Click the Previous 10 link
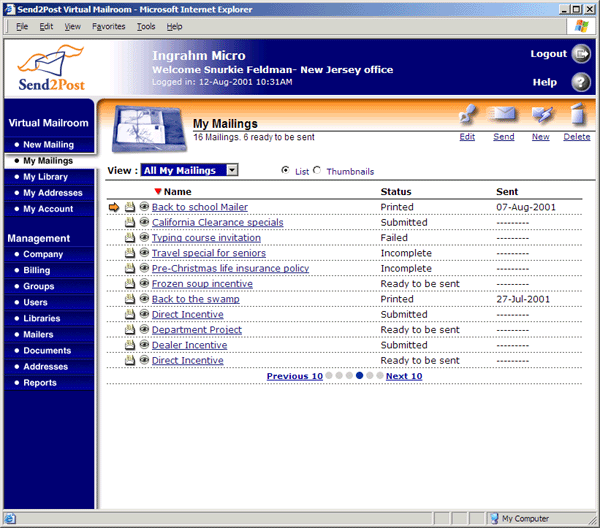 (x=295, y=376)
